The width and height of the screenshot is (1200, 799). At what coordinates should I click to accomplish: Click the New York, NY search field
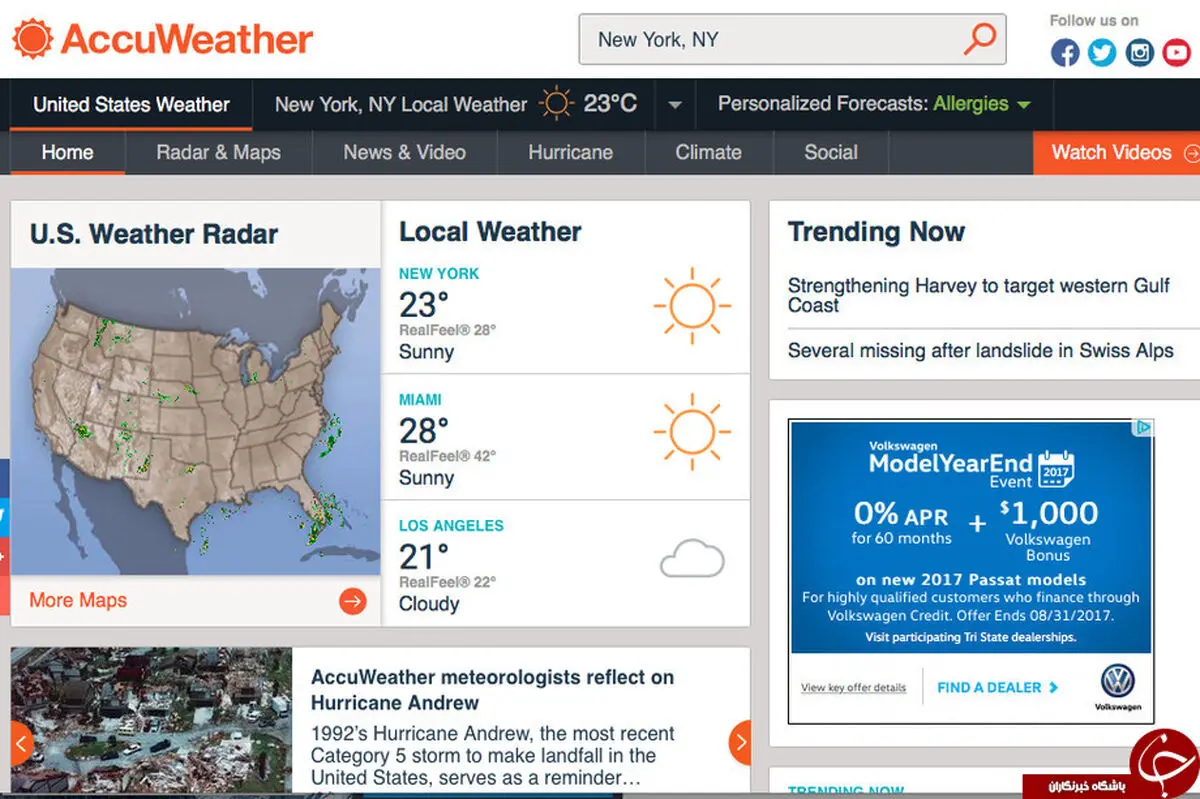tap(792, 40)
